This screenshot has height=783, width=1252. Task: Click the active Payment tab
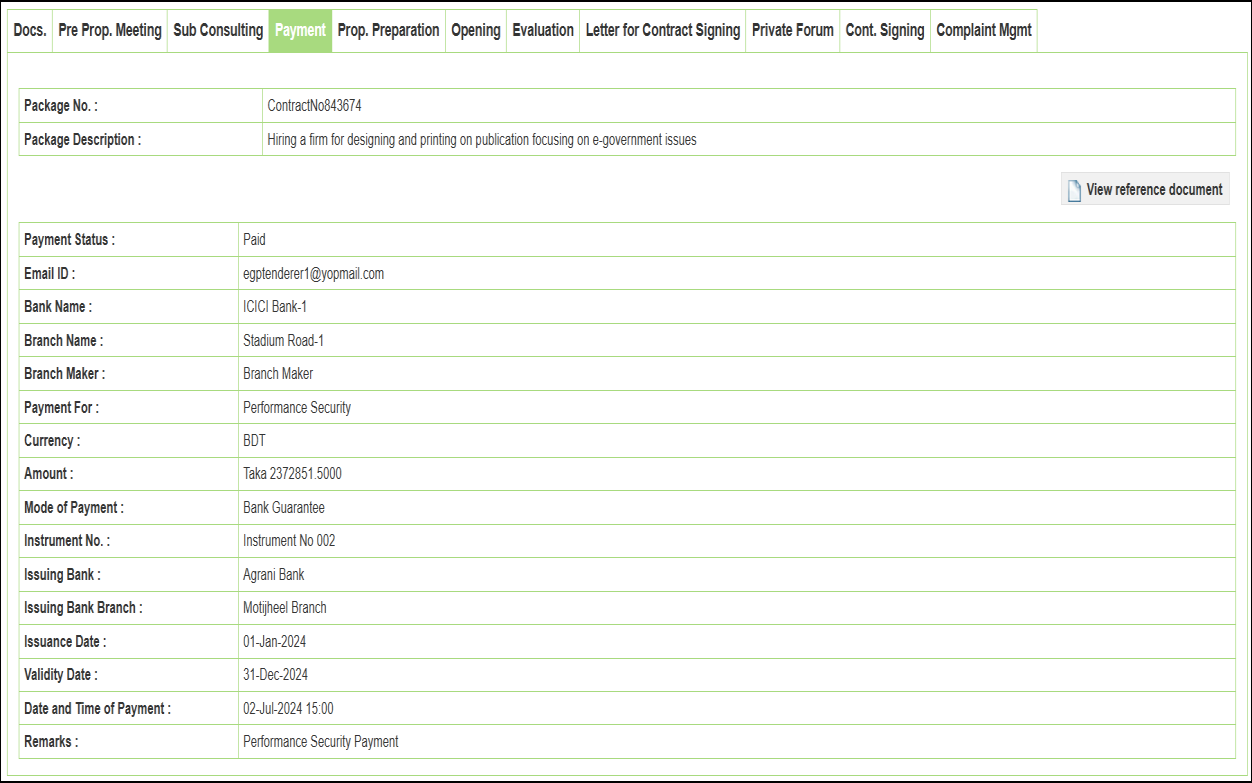300,31
